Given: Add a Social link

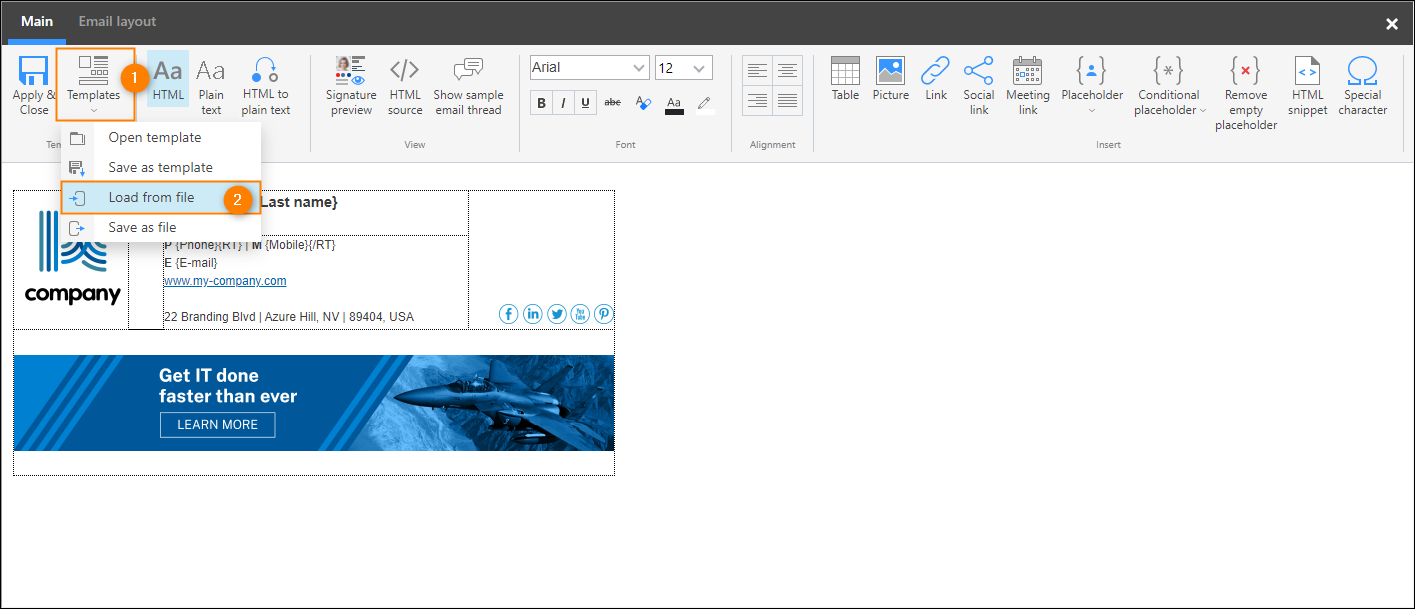Looking at the screenshot, I should [978, 85].
